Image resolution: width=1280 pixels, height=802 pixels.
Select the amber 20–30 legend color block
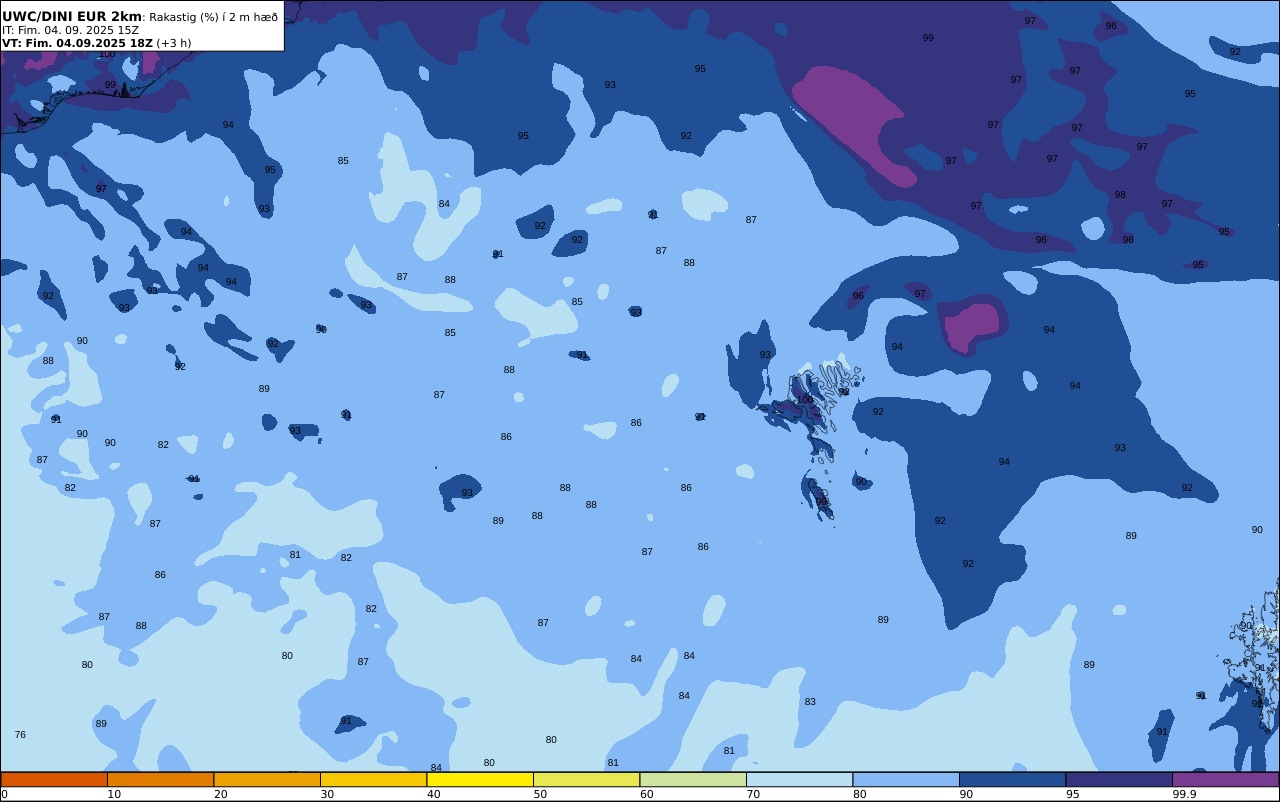pos(267,779)
